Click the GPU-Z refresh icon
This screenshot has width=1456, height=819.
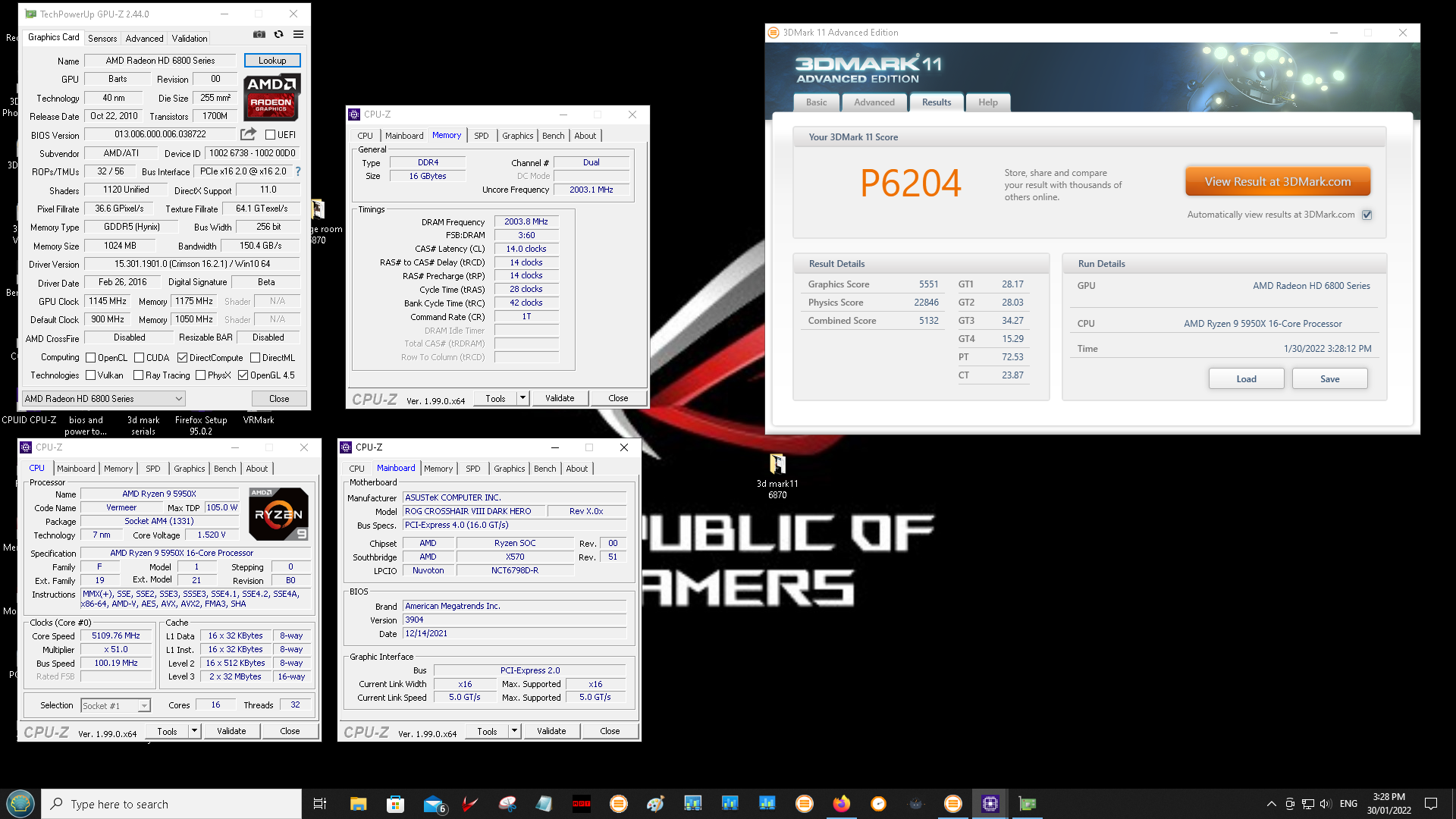click(278, 35)
